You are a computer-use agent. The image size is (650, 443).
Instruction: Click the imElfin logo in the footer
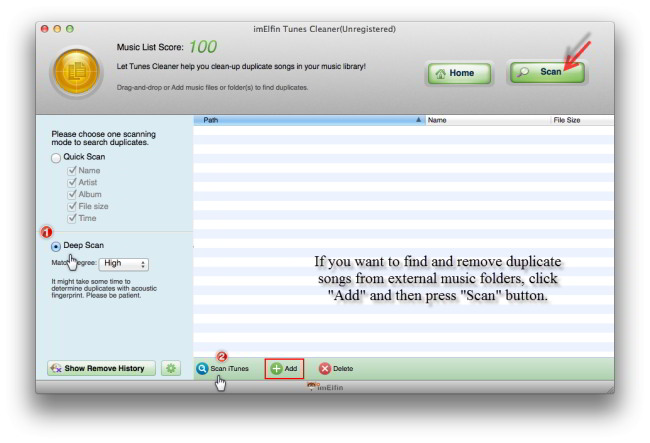325,387
